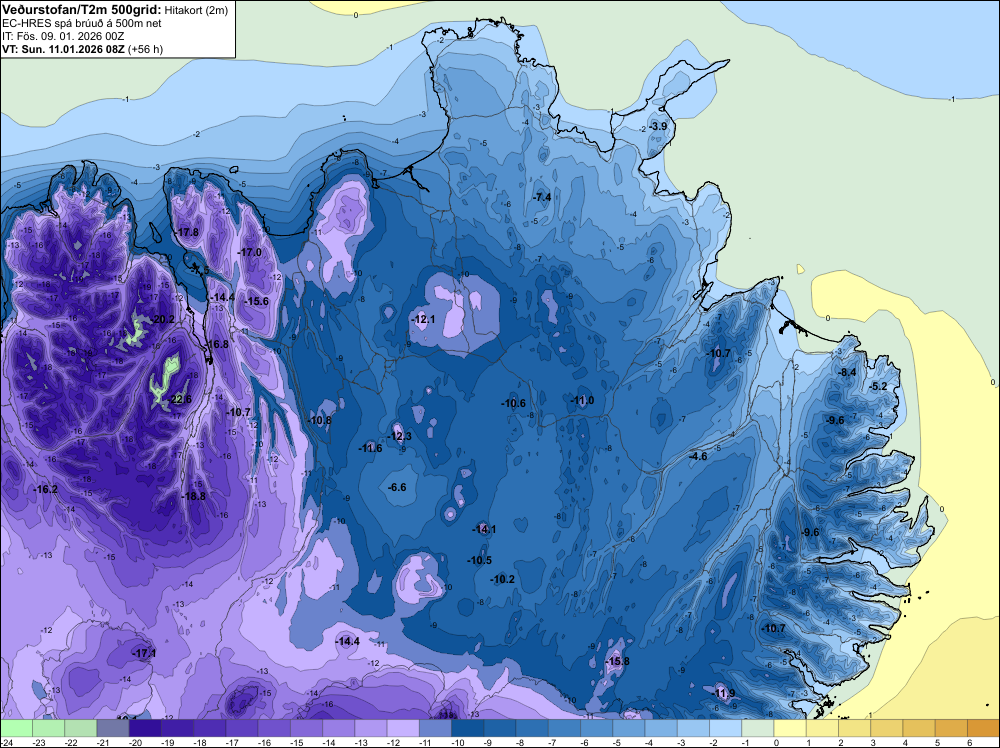Pick the pale green legend swatch labeled -1
This screenshot has height=748, width=1000.
[x=758, y=728]
